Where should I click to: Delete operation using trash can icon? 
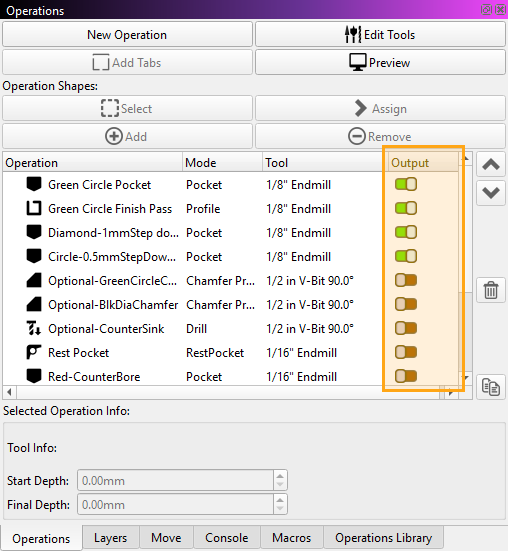[x=491, y=290]
